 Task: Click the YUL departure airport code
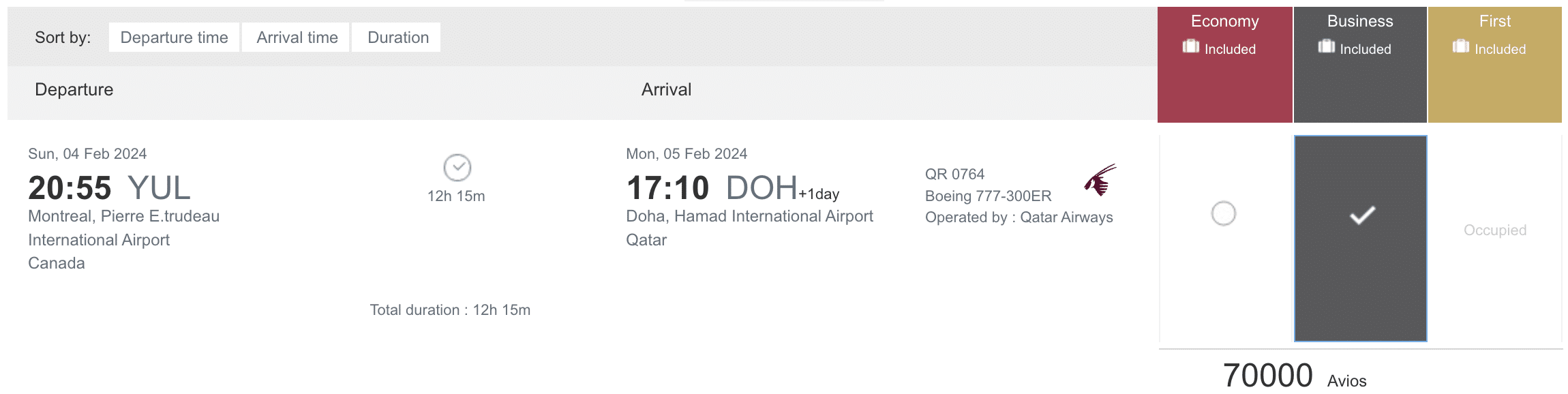point(159,188)
